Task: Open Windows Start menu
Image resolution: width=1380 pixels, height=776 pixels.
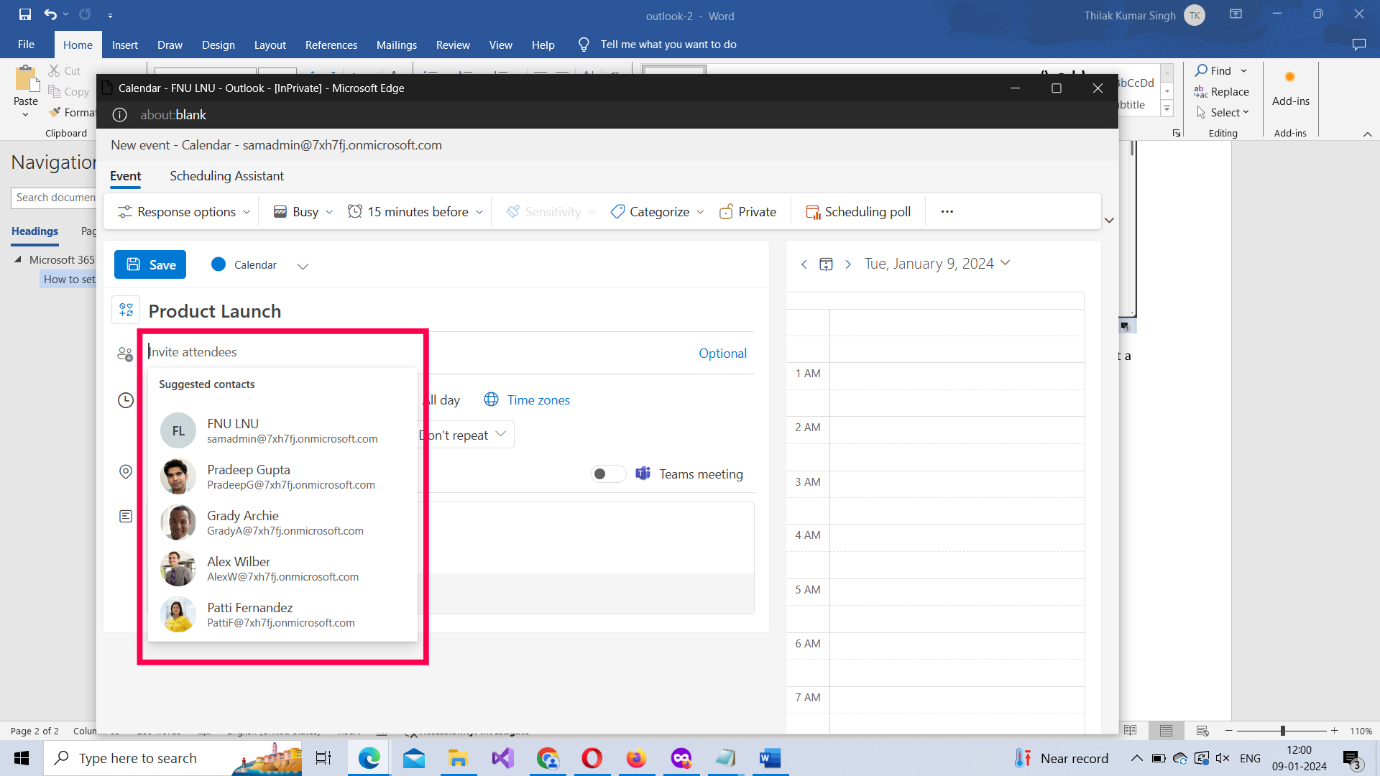Action: coord(21,758)
